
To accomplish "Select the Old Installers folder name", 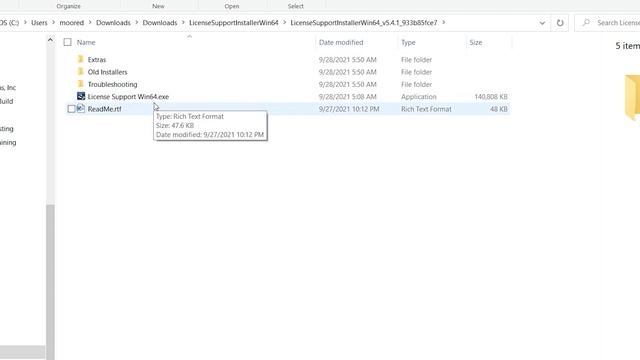I will (x=107, y=72).
